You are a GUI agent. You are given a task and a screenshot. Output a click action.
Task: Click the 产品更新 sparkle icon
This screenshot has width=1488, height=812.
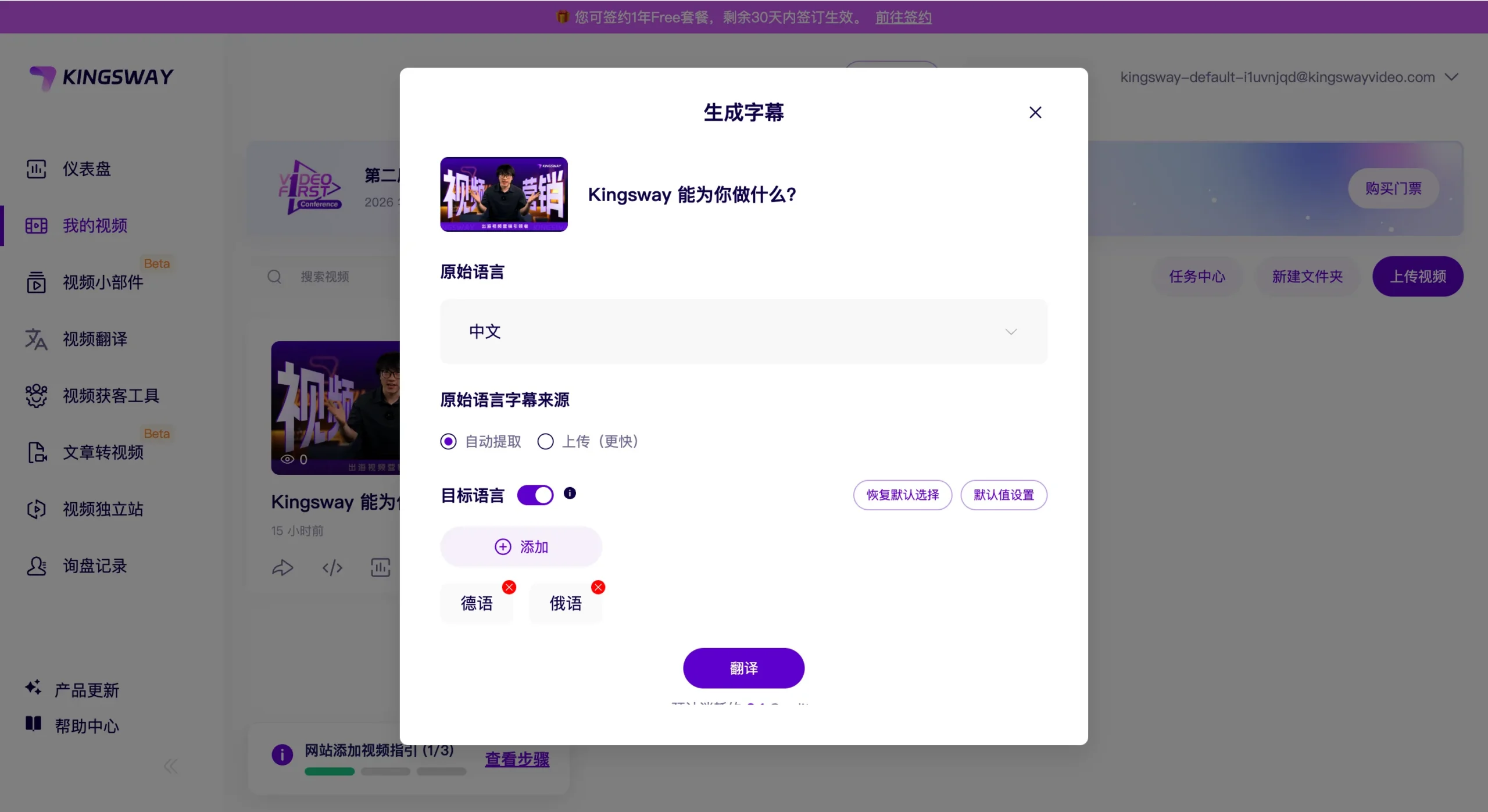[x=33, y=688]
